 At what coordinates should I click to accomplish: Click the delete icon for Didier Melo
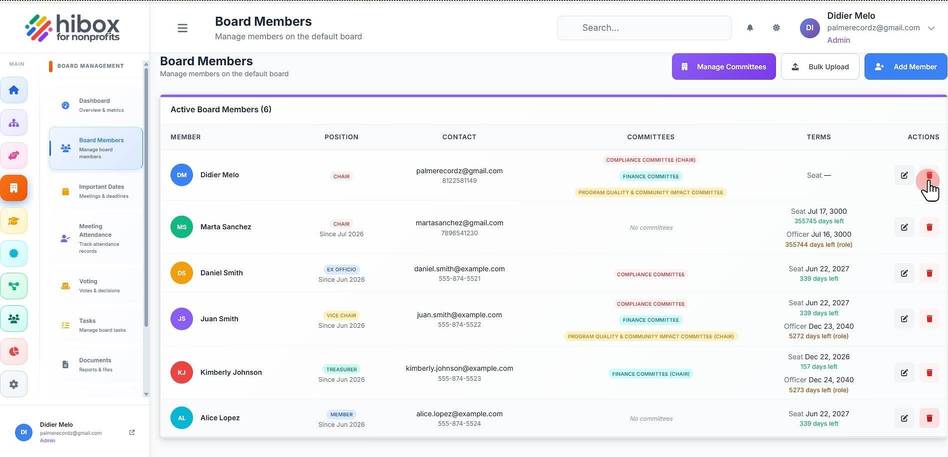929,175
